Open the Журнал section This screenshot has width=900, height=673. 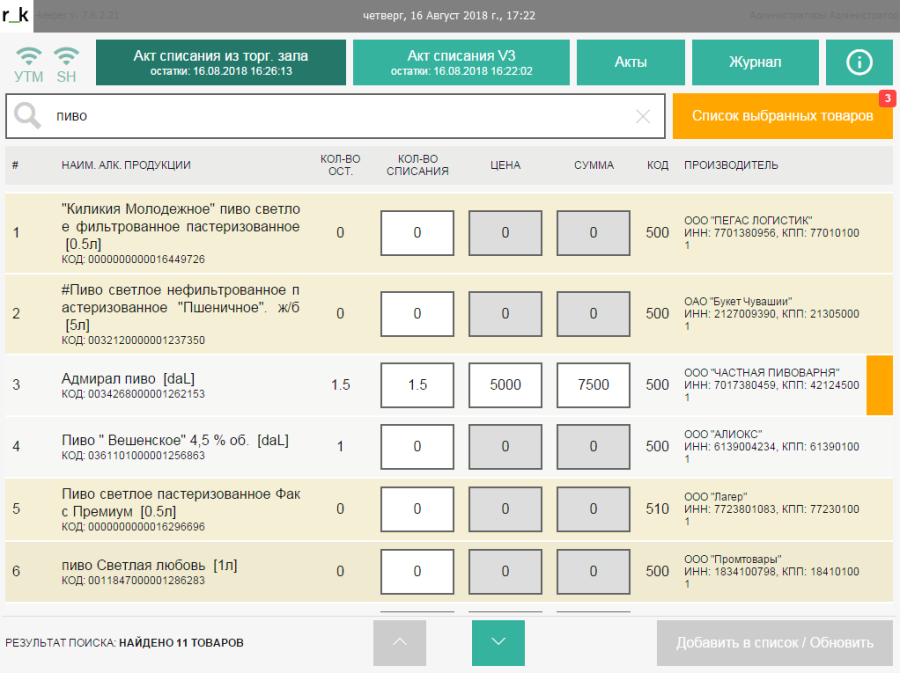click(754, 62)
